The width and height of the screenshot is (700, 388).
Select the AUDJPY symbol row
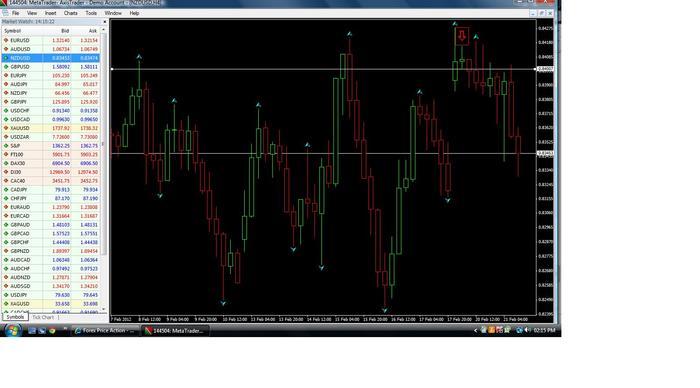click(51, 84)
